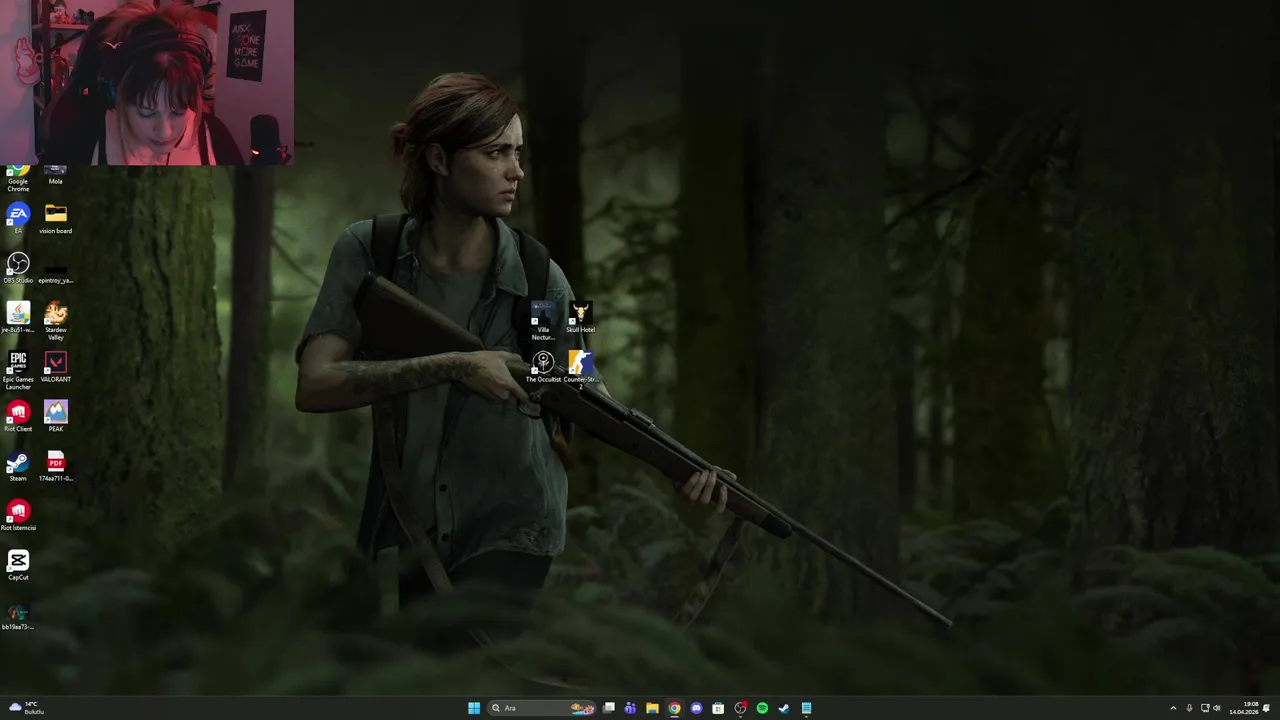Open the weather widget showing 14°C
This screenshot has height=720, width=1280.
27,708
